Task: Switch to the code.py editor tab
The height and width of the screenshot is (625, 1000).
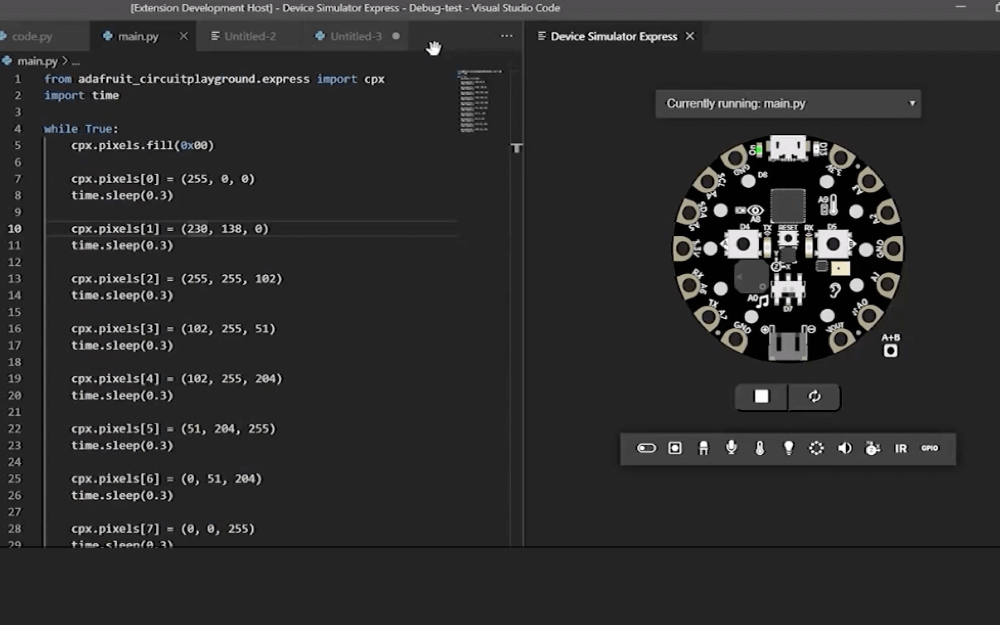Action: click(x=32, y=36)
